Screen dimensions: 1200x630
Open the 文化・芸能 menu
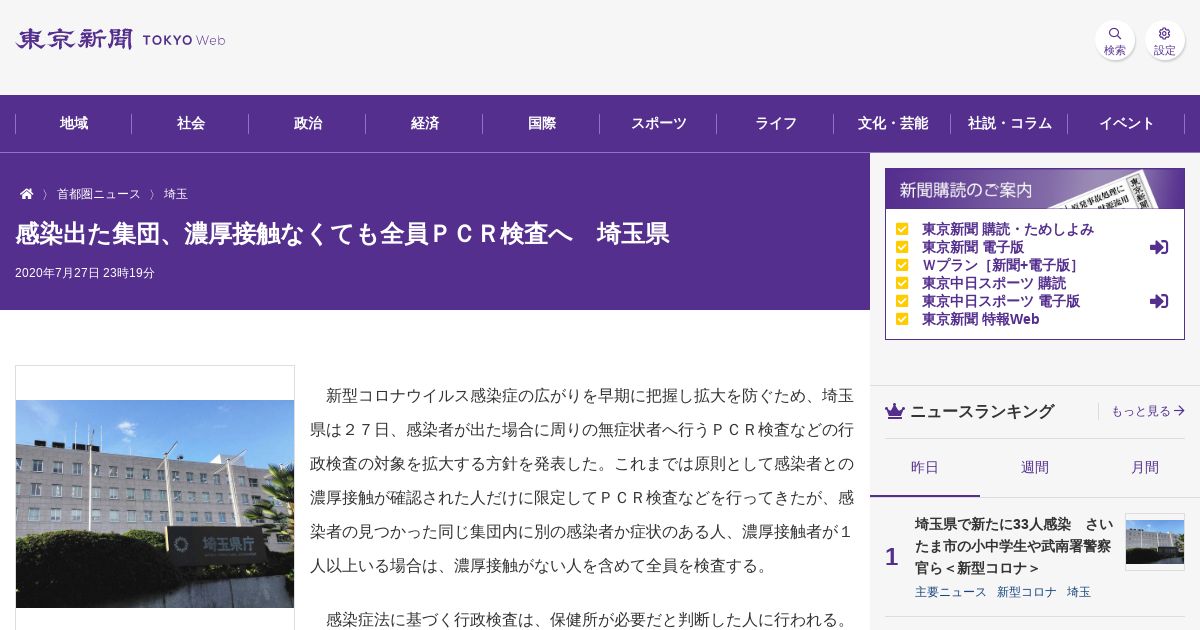coord(893,123)
